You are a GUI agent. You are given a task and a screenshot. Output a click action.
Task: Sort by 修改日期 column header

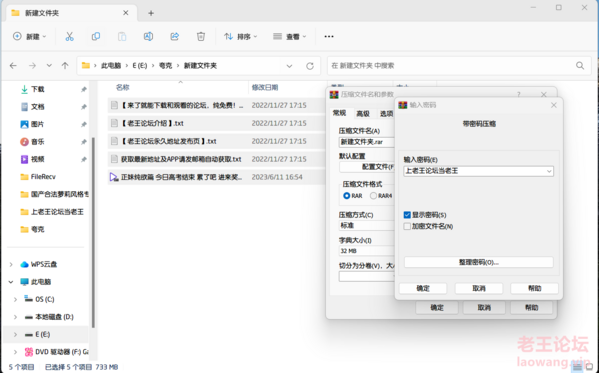265,88
